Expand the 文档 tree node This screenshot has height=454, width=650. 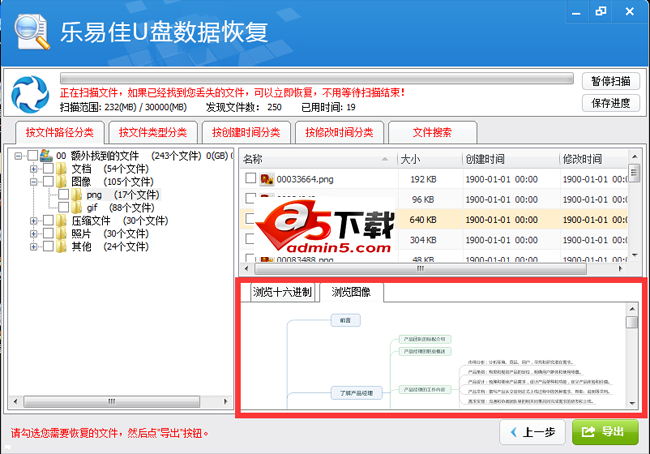[34, 169]
